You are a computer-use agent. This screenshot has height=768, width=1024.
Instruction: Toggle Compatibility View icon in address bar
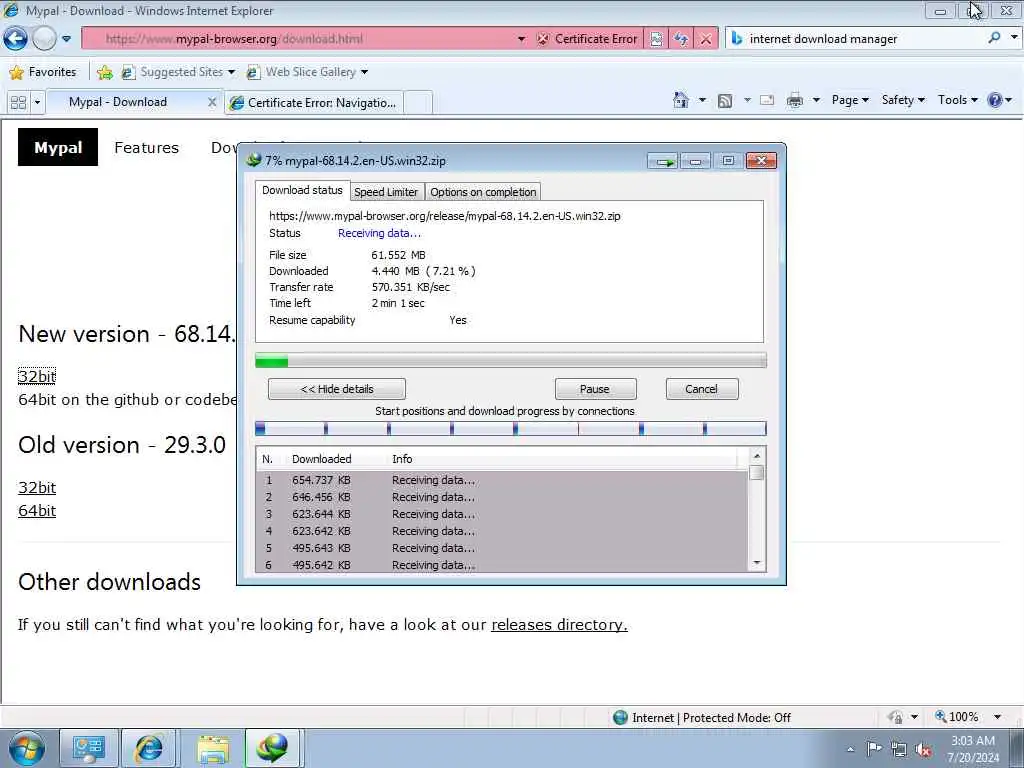(656, 39)
